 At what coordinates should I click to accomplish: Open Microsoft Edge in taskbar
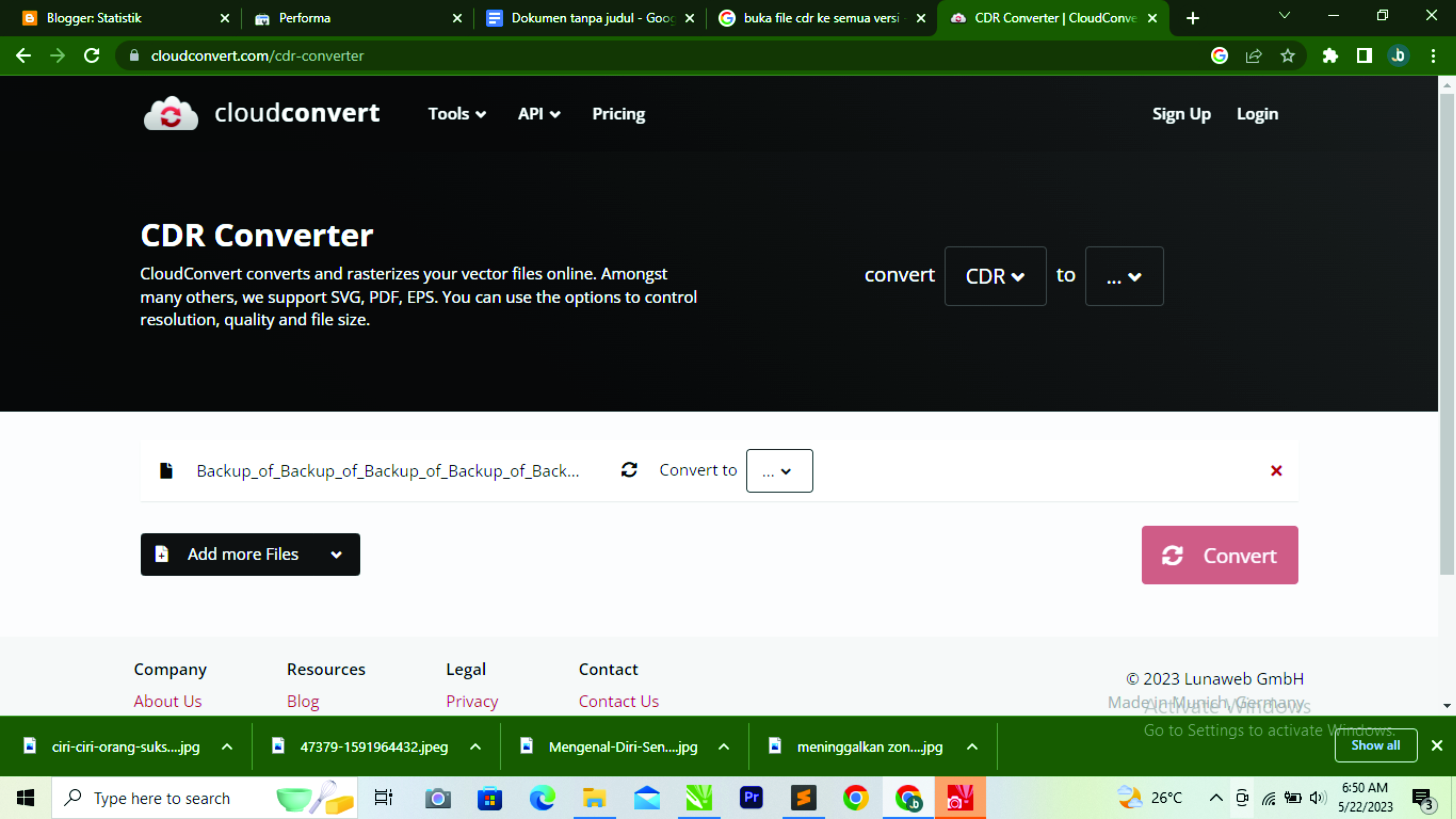click(x=542, y=798)
